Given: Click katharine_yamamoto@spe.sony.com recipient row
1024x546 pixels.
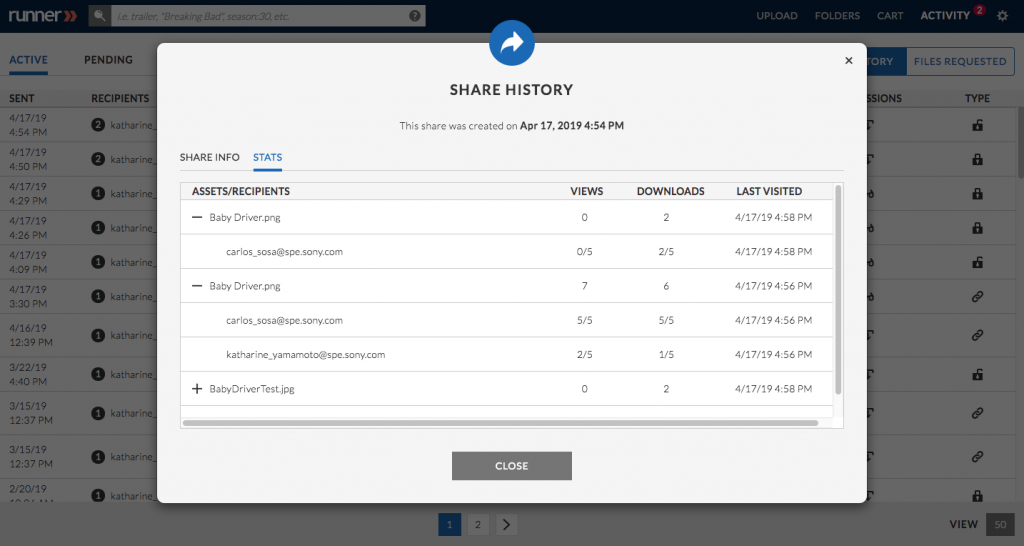Looking at the screenshot, I should click(x=507, y=355).
